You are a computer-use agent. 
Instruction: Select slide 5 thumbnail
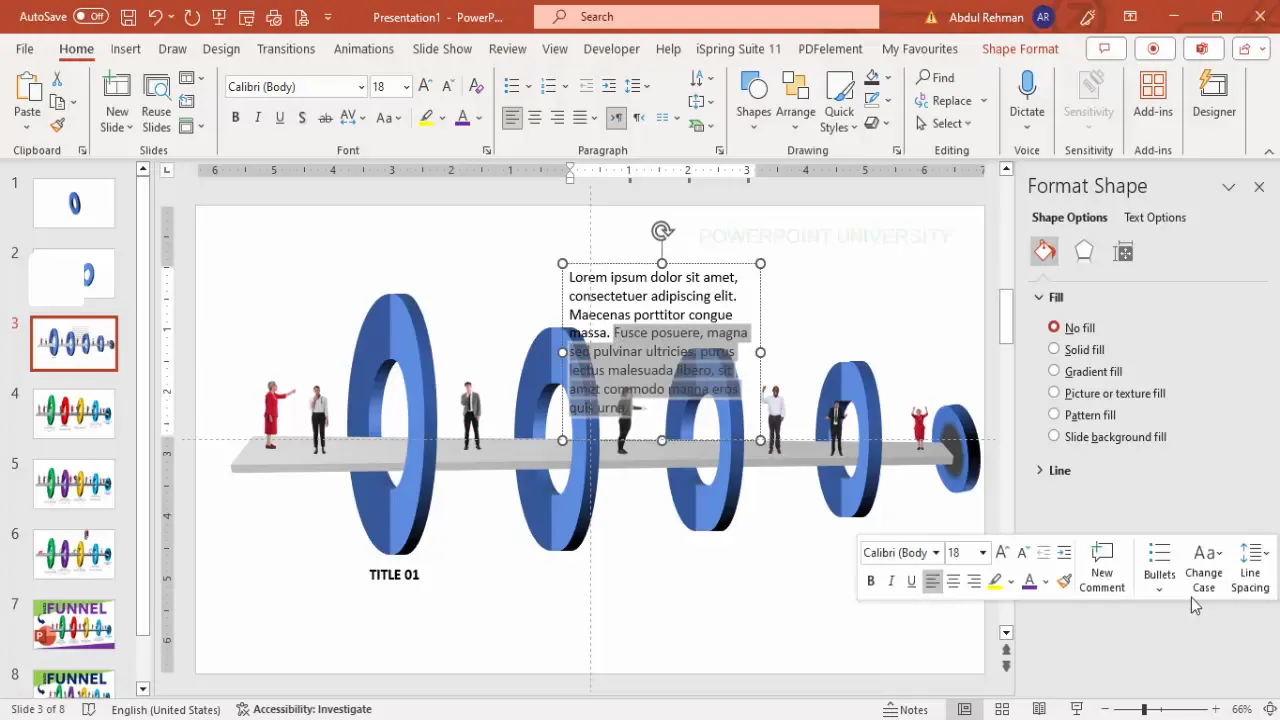tap(74, 484)
